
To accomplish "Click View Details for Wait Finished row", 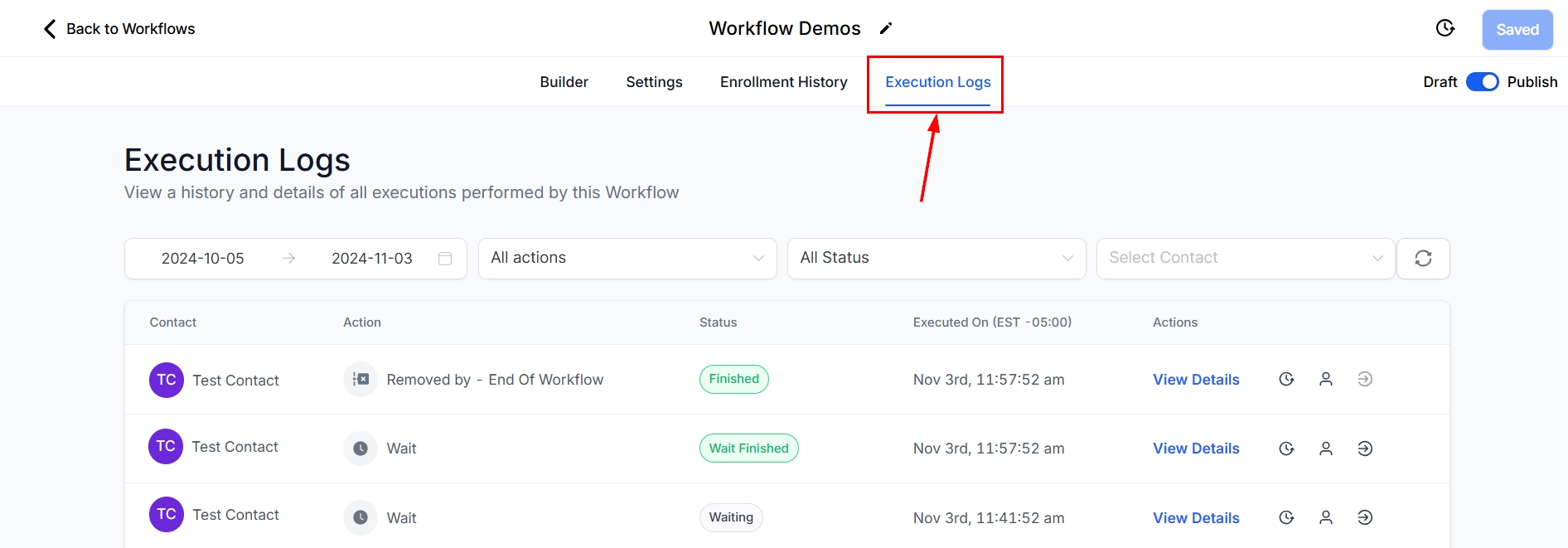I will (1196, 449).
